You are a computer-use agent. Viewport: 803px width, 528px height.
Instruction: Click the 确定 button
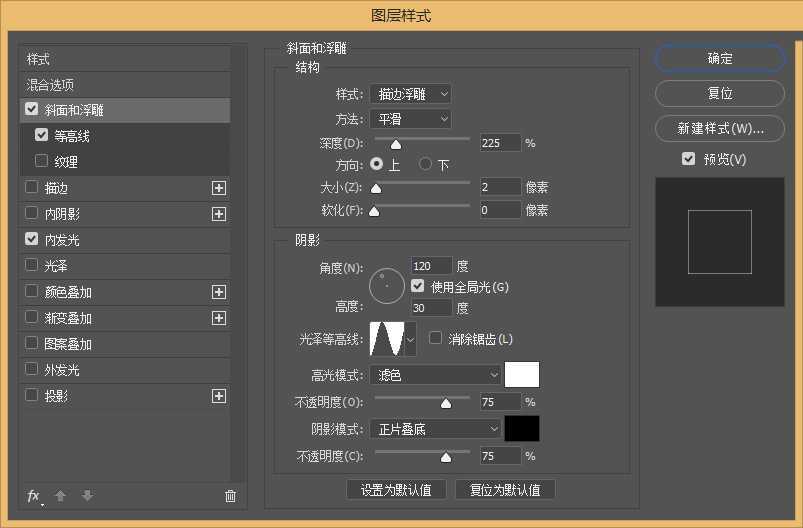point(720,59)
